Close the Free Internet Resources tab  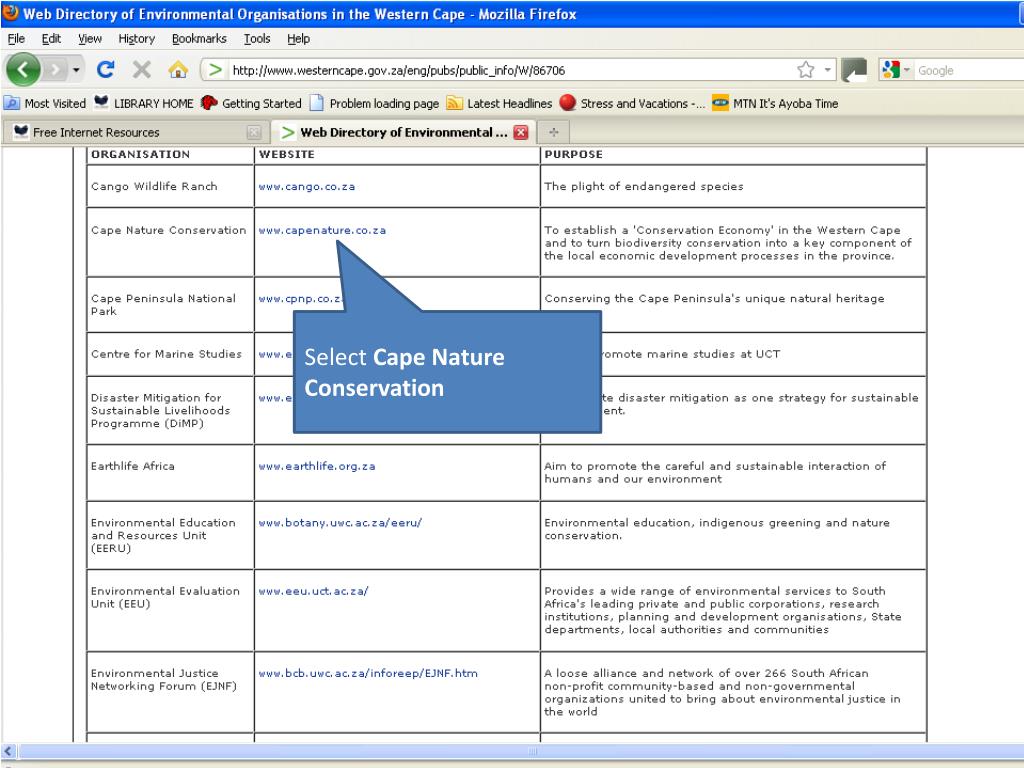coord(254,133)
